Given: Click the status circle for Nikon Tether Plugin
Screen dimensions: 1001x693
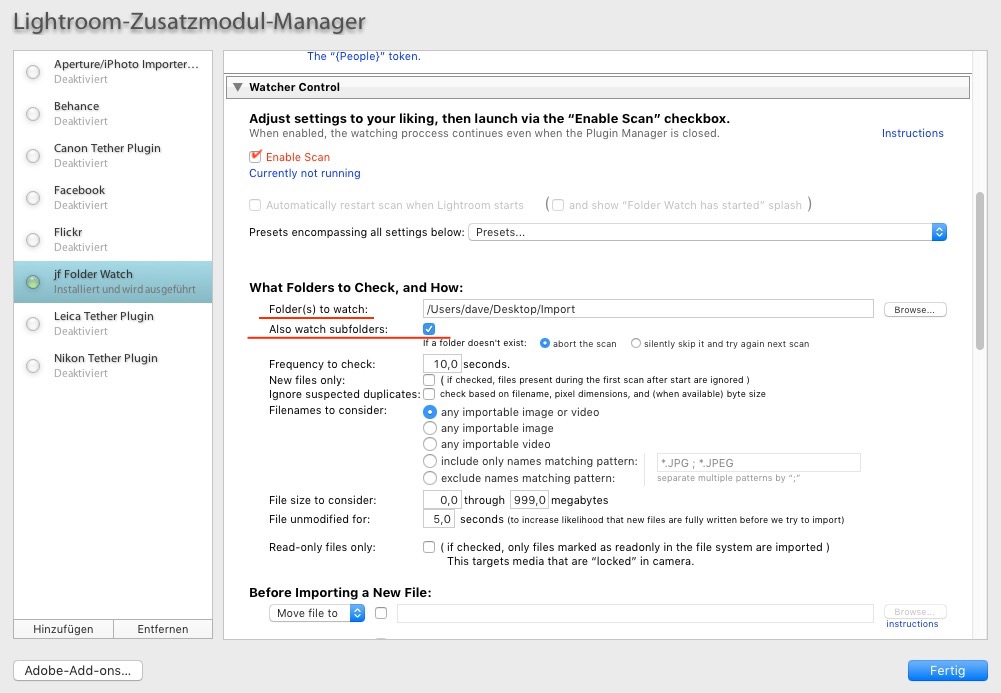Looking at the screenshot, I should click(33, 366).
